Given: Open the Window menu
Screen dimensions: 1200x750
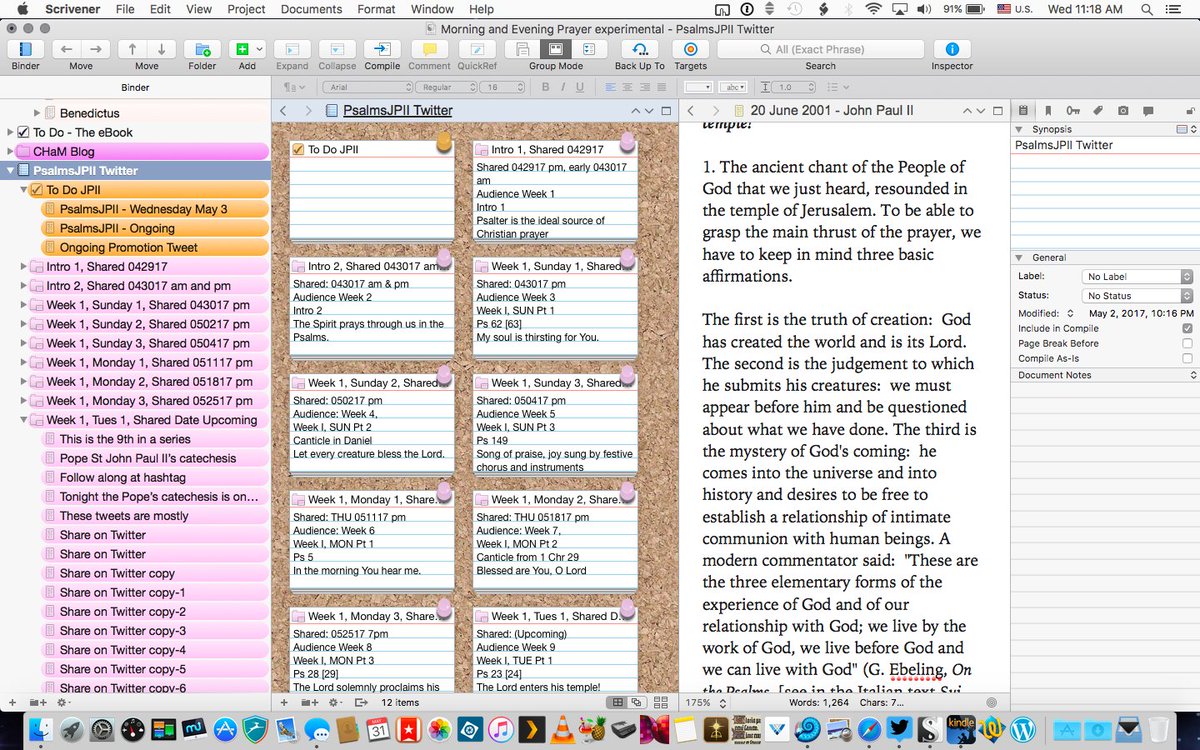Looking at the screenshot, I should click(x=432, y=9).
